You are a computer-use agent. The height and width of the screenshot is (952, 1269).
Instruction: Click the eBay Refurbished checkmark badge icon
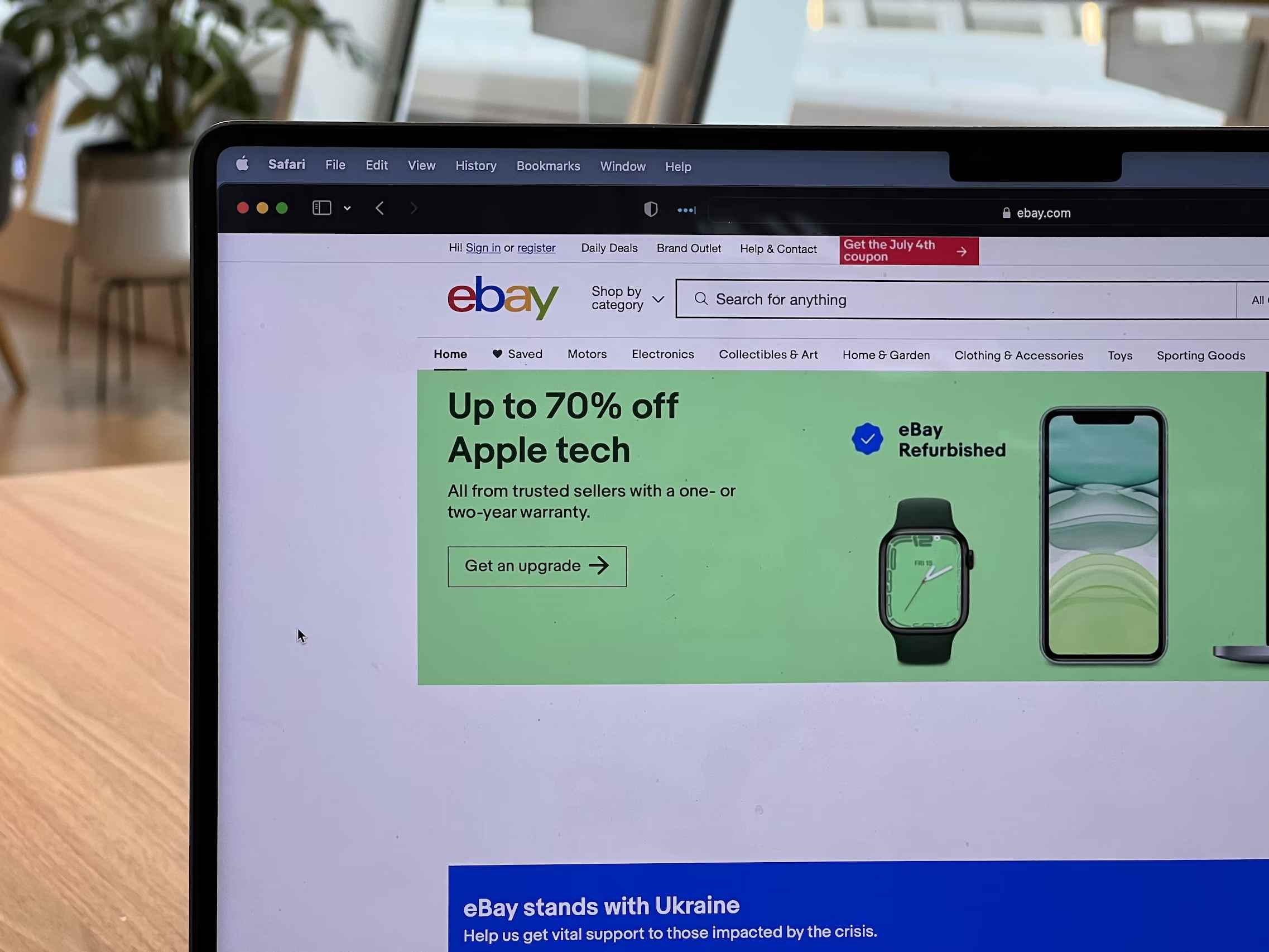865,437
